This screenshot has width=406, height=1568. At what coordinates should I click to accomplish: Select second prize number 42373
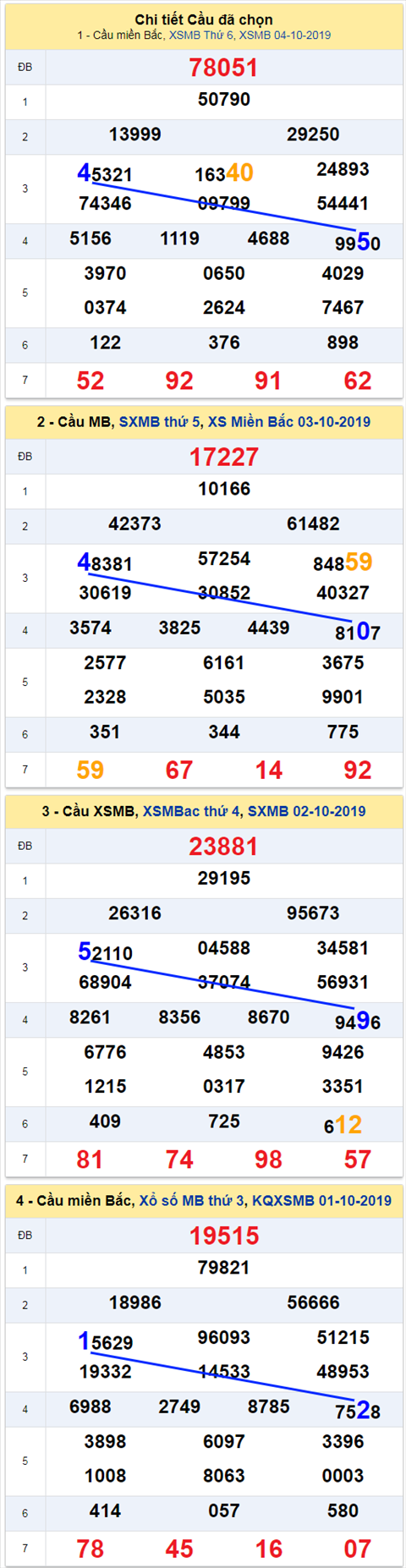[134, 524]
